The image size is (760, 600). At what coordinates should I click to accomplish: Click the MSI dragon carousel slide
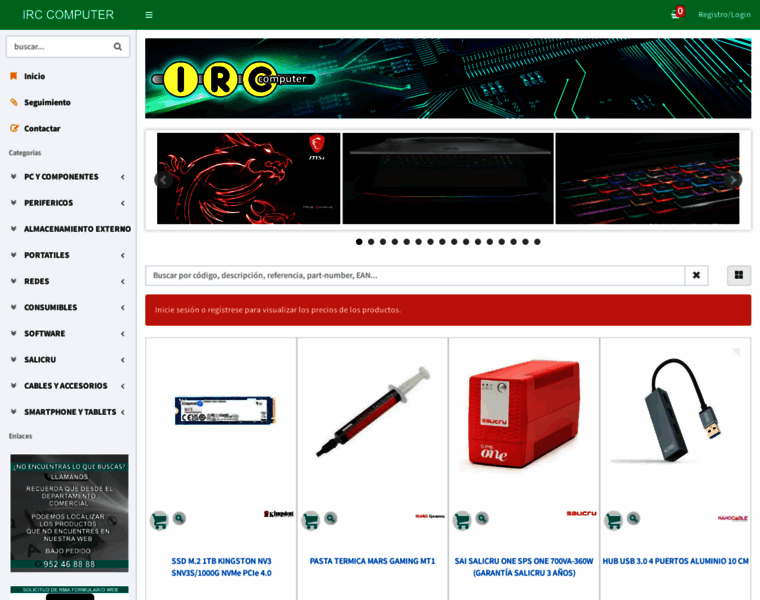[248, 178]
